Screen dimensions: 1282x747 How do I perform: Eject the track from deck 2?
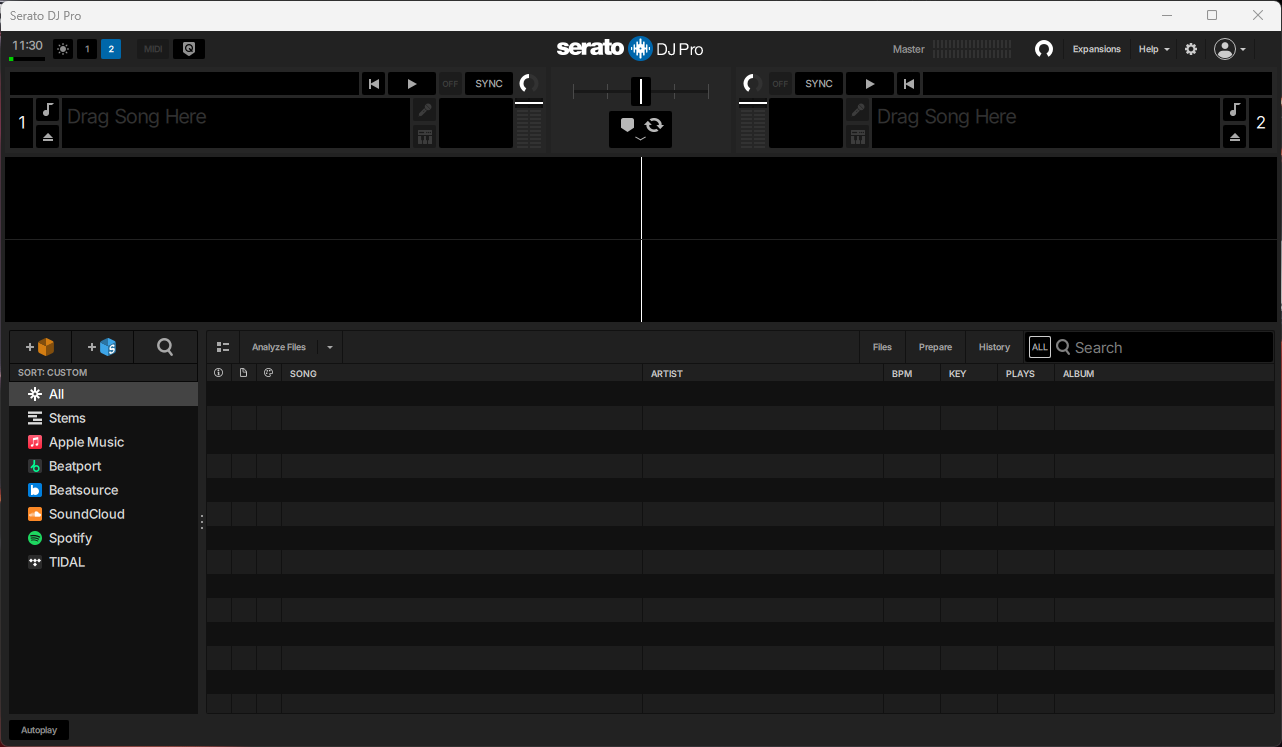point(1234,137)
